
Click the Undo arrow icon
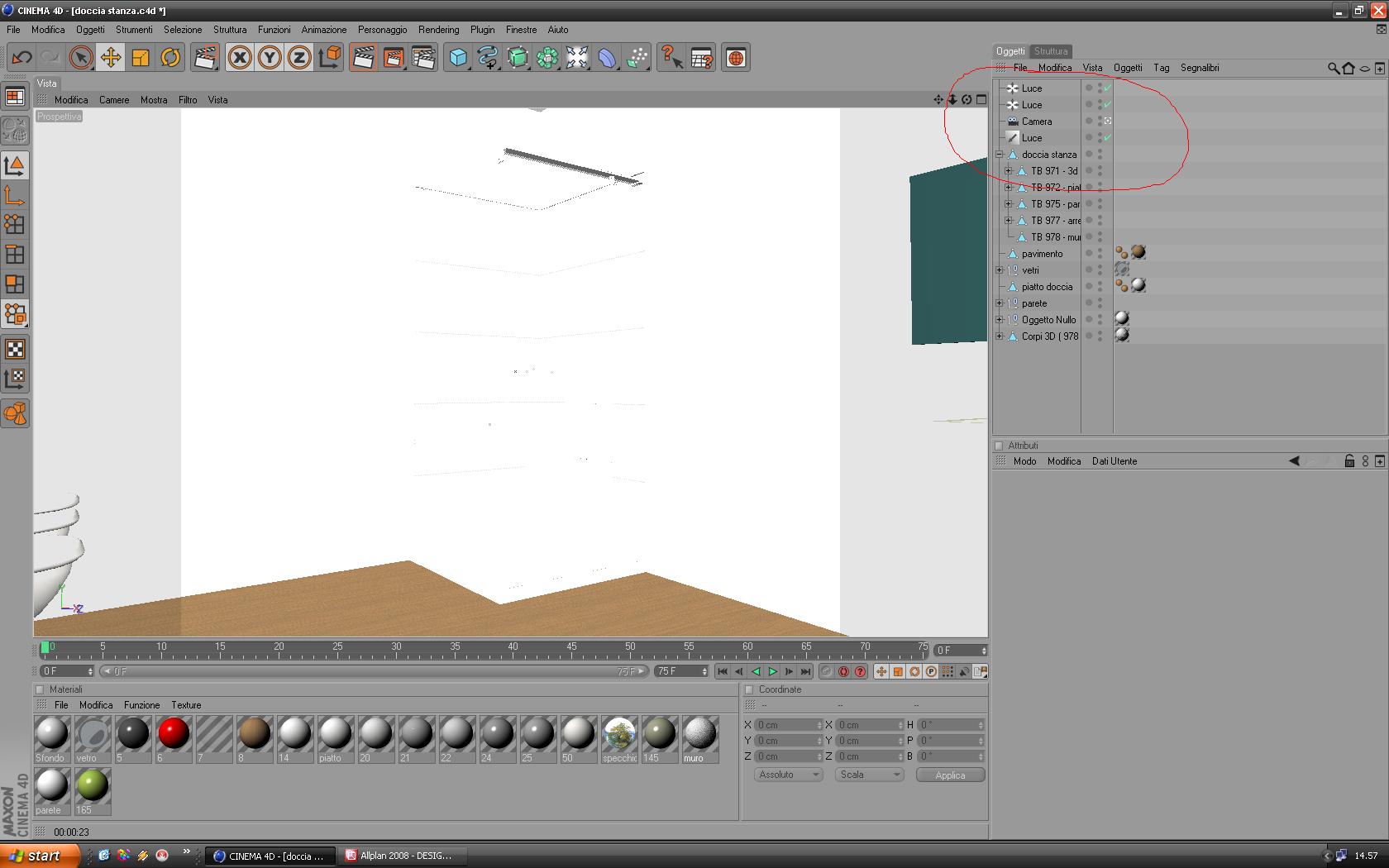21,58
